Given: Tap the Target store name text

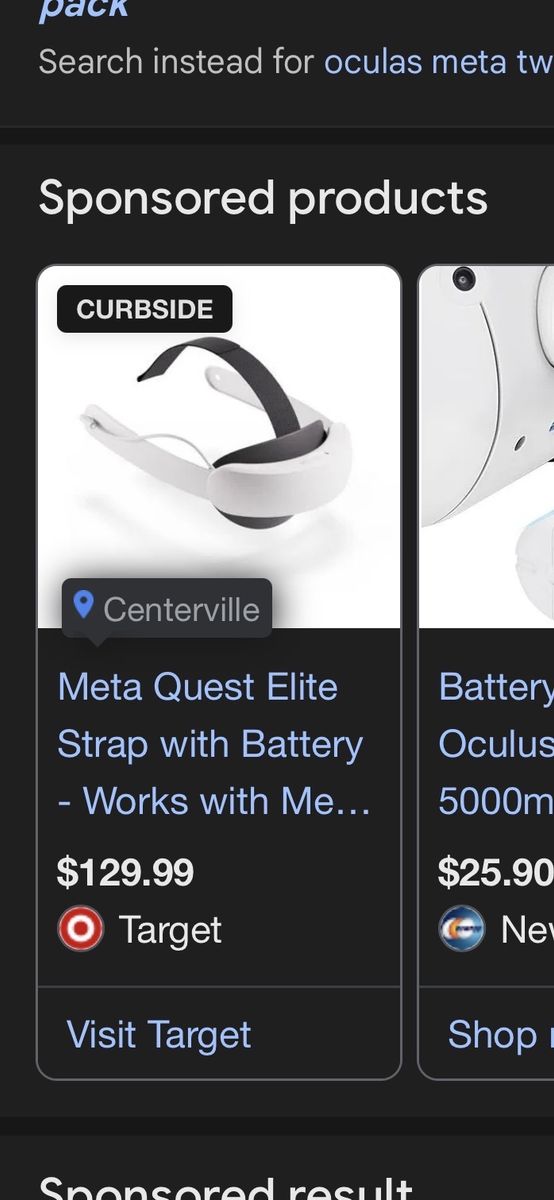Looking at the screenshot, I should click(x=170, y=930).
